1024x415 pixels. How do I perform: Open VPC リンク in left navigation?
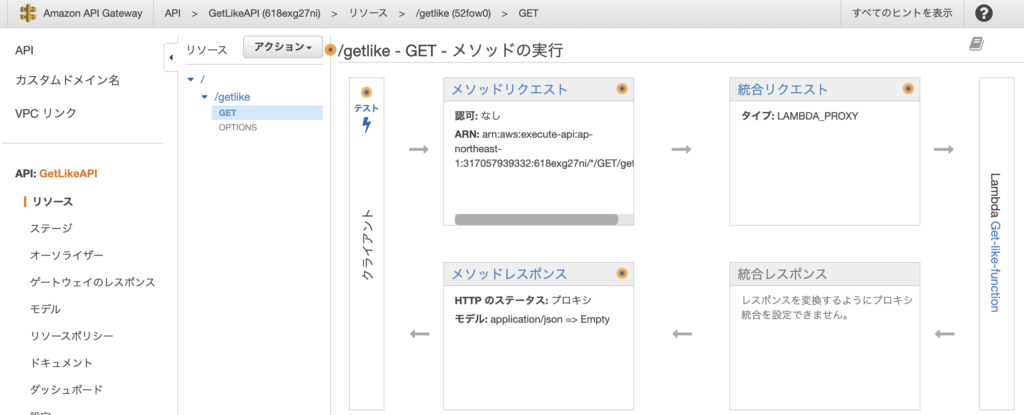46,113
